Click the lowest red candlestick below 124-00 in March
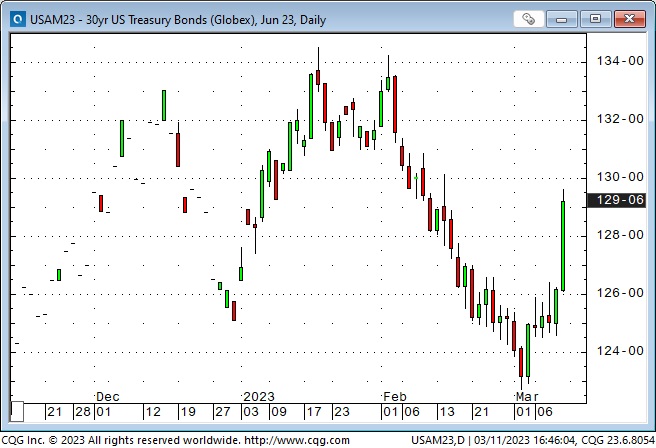656x448 pixels. [x=521, y=362]
